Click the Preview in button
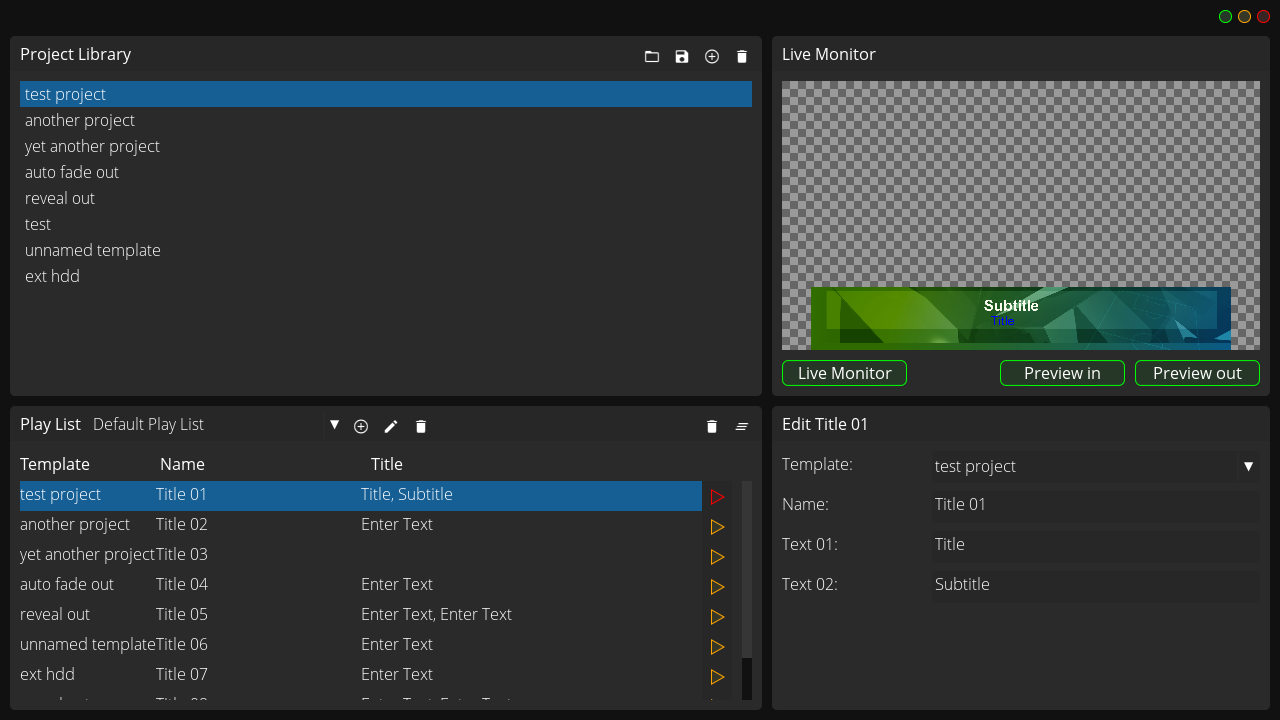 [x=1062, y=373]
